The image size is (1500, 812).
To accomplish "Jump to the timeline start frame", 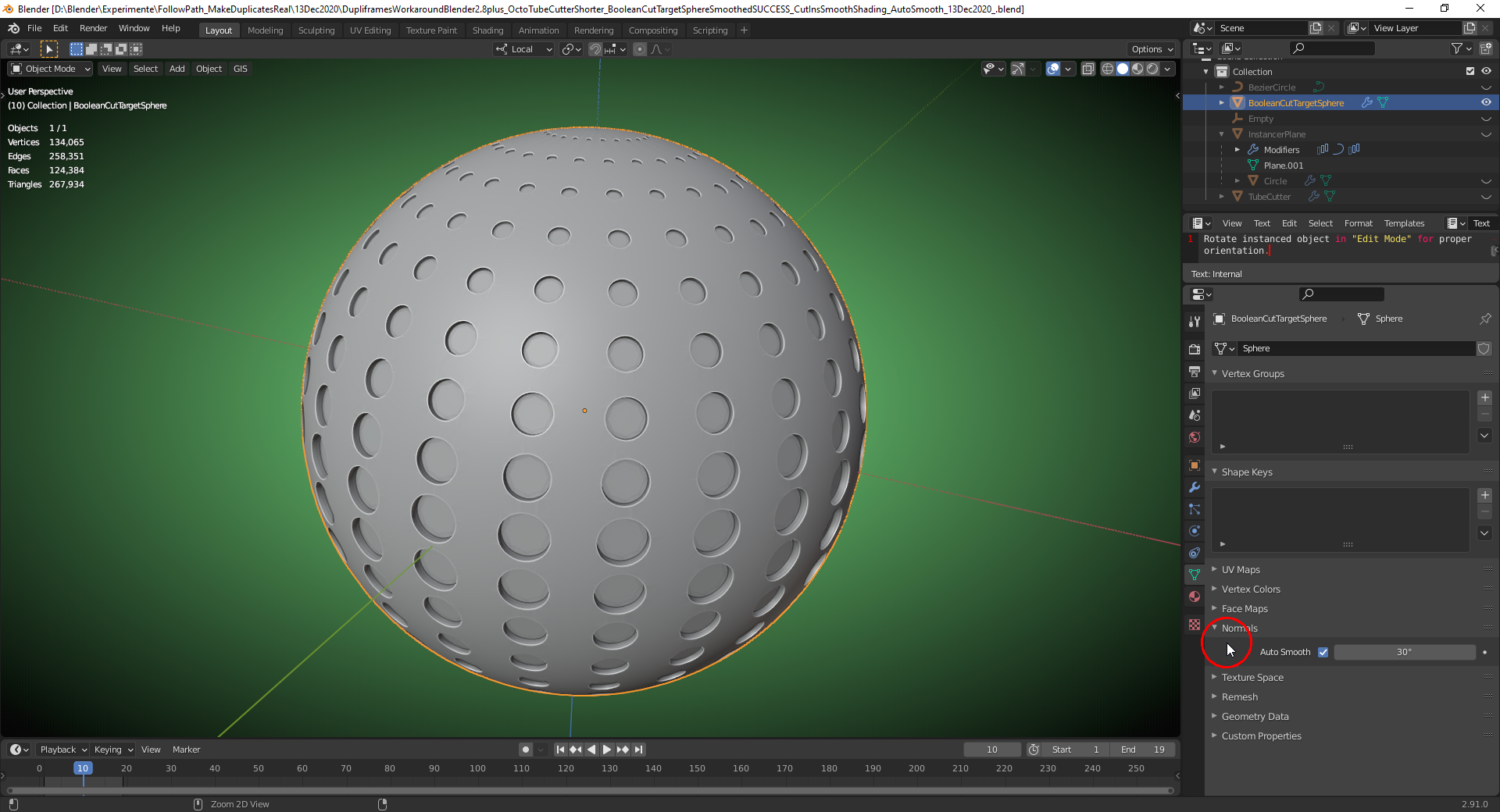I will point(560,750).
